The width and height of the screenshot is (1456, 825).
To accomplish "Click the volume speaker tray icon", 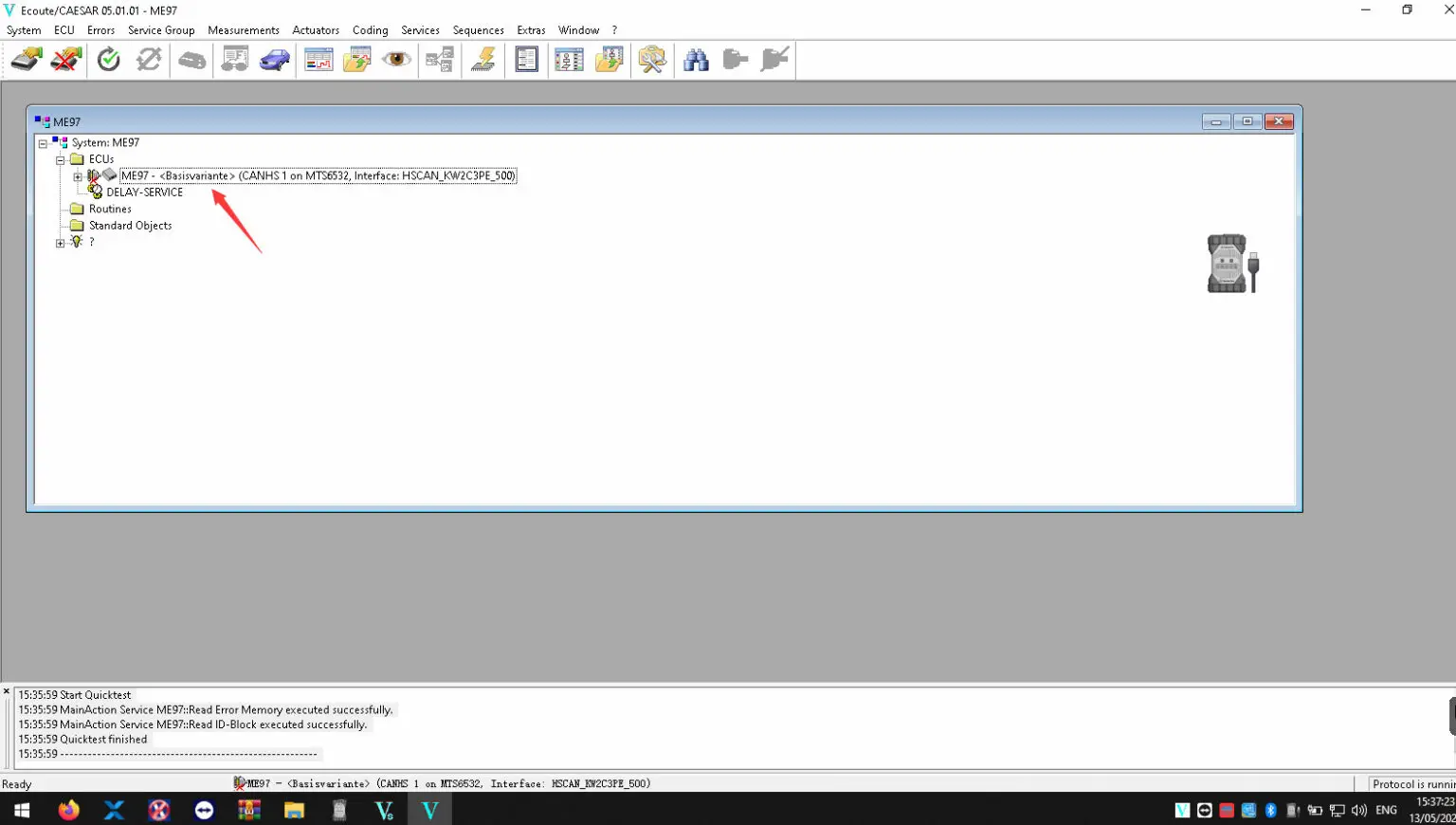I will pos(1359,810).
